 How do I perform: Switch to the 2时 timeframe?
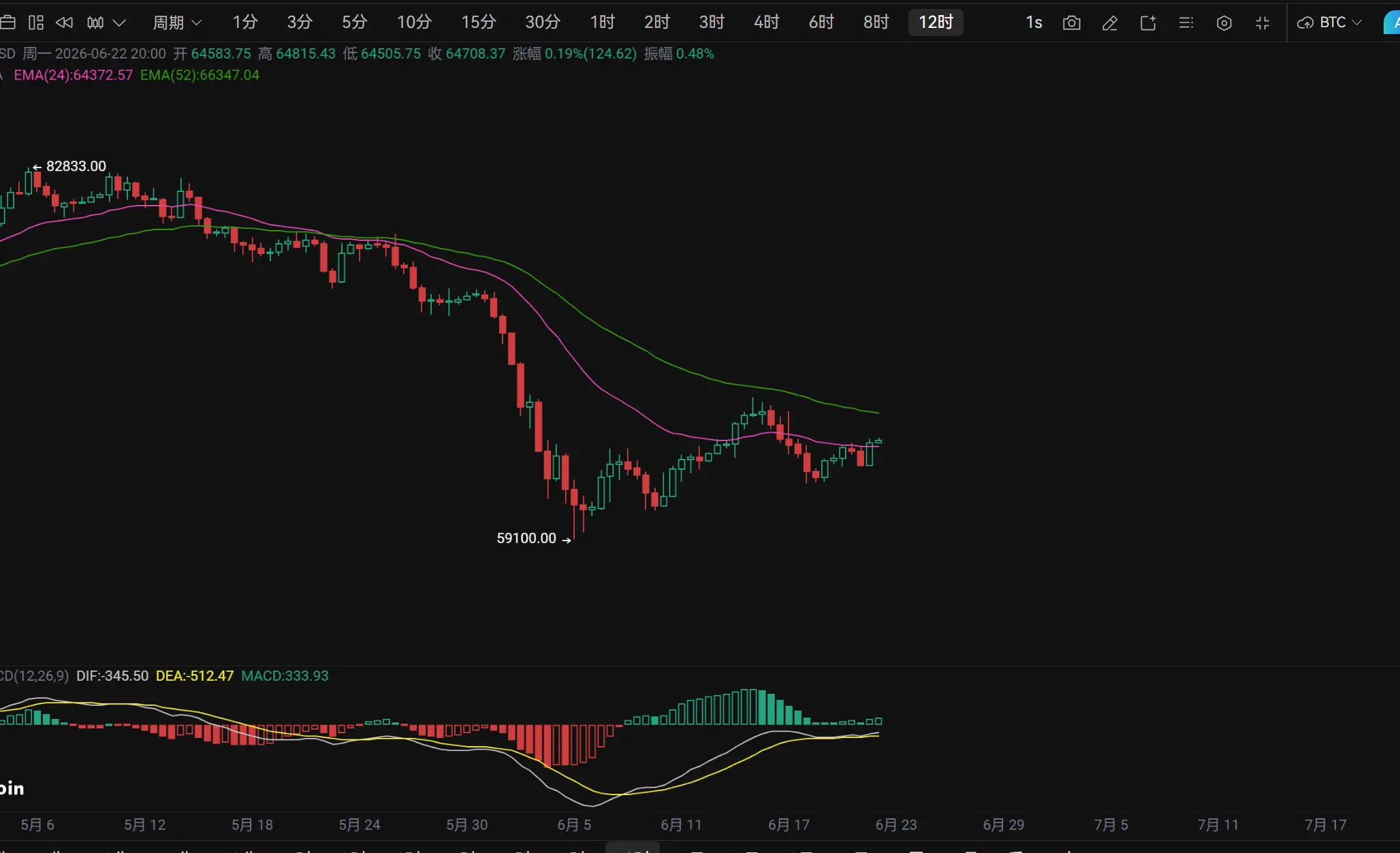point(657,22)
